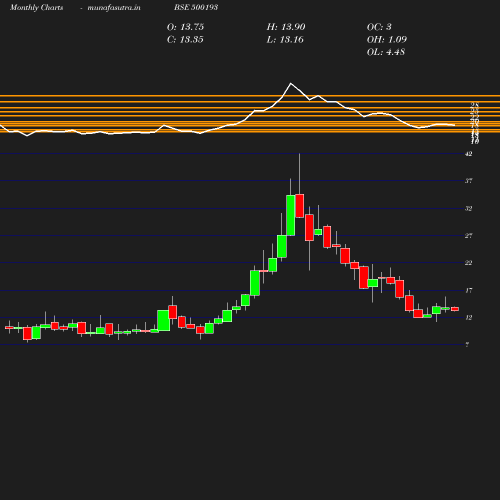
Task: Click the 7 price axis label
Action: tap(467, 345)
